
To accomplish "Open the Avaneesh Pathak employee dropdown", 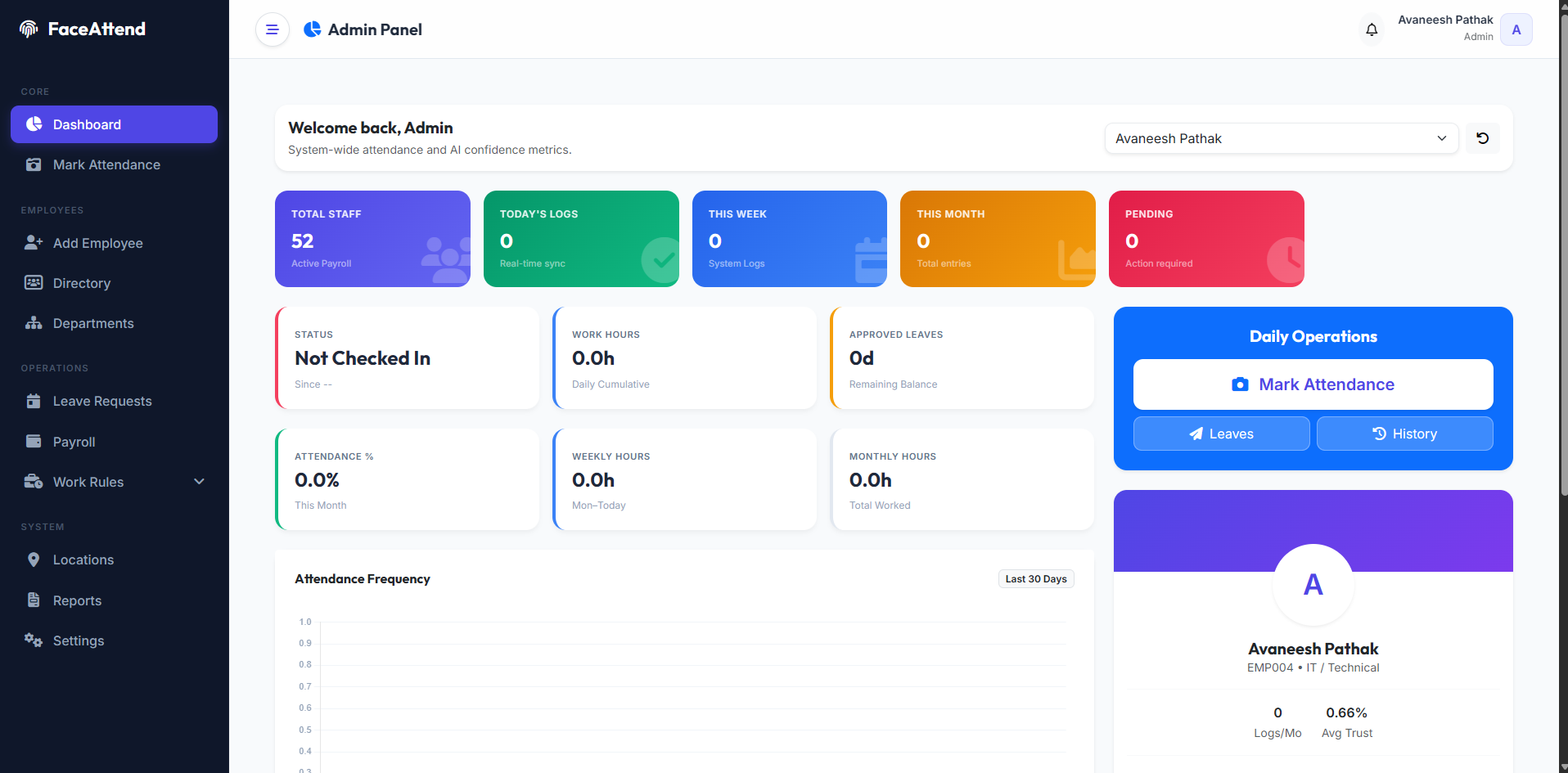I will (1282, 138).
